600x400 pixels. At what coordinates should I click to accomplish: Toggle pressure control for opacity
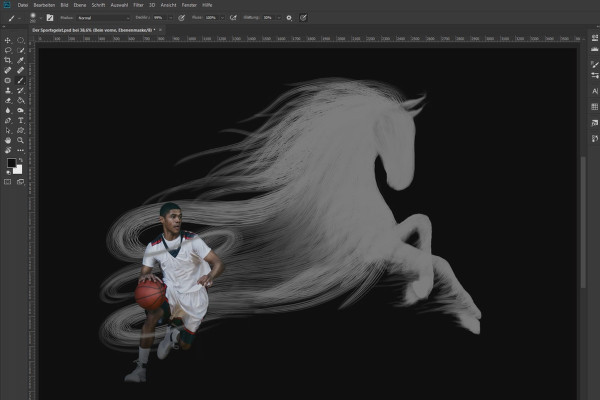click(x=181, y=18)
